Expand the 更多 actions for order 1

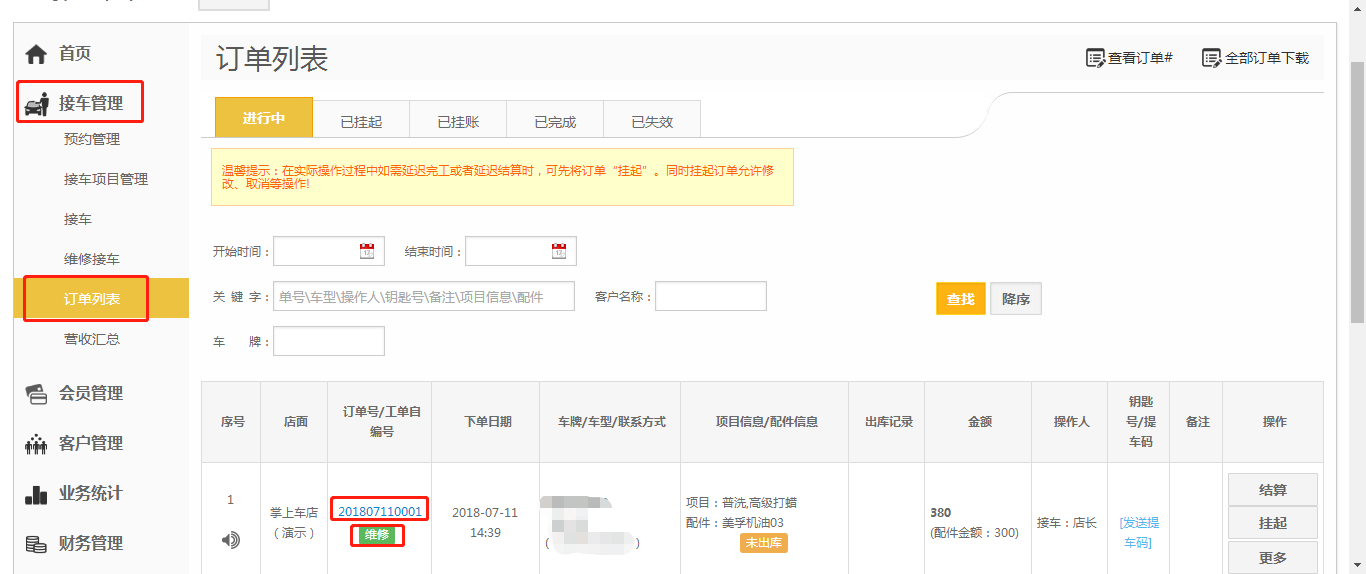pyautogui.click(x=1272, y=557)
